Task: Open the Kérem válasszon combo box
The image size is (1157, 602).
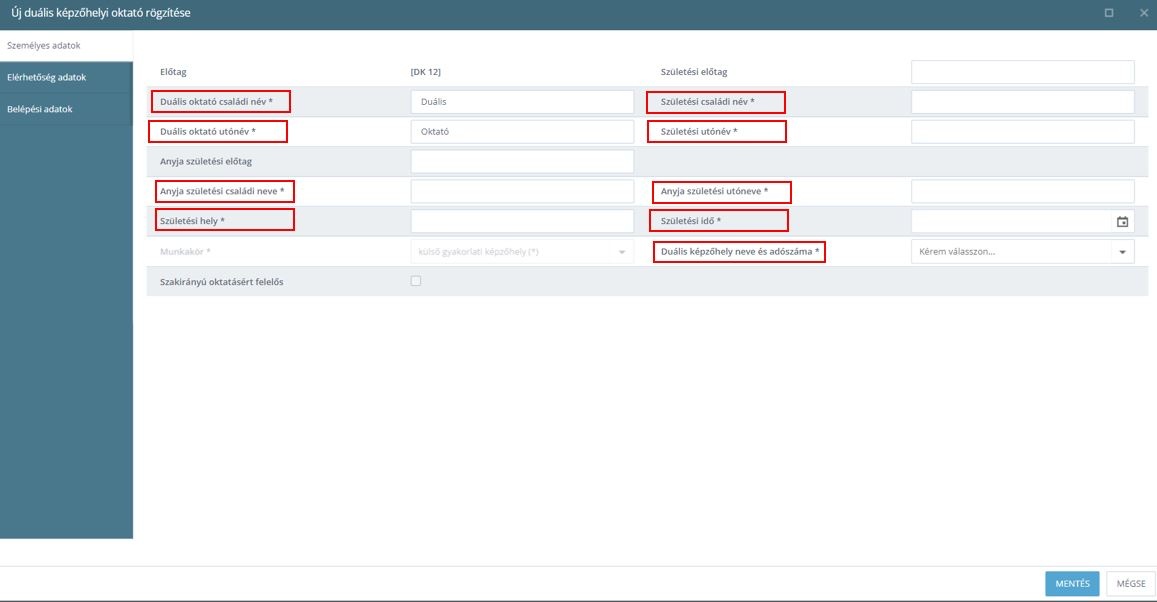Action: point(1022,252)
